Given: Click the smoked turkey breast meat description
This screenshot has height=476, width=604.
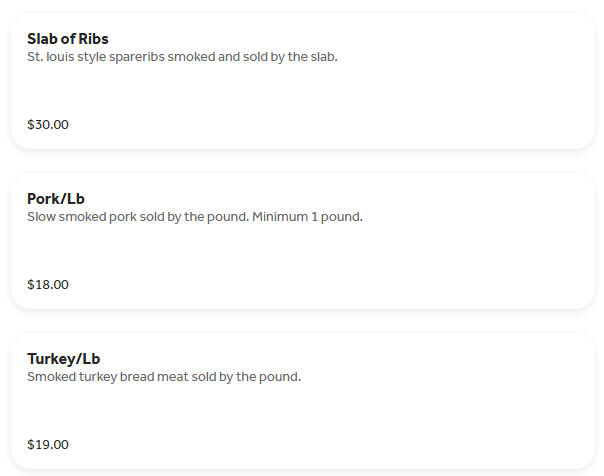Looking at the screenshot, I should [x=164, y=377].
